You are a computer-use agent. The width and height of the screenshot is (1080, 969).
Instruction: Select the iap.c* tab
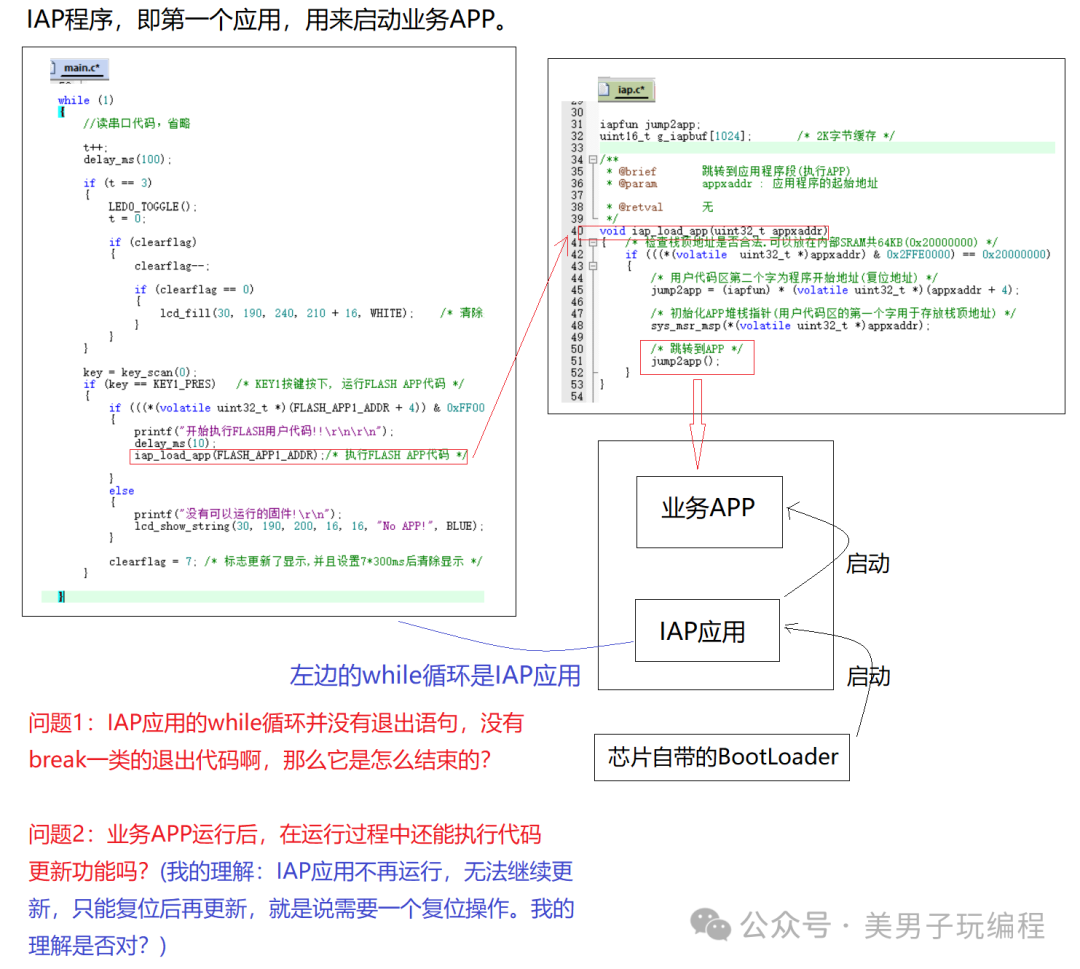pos(633,89)
